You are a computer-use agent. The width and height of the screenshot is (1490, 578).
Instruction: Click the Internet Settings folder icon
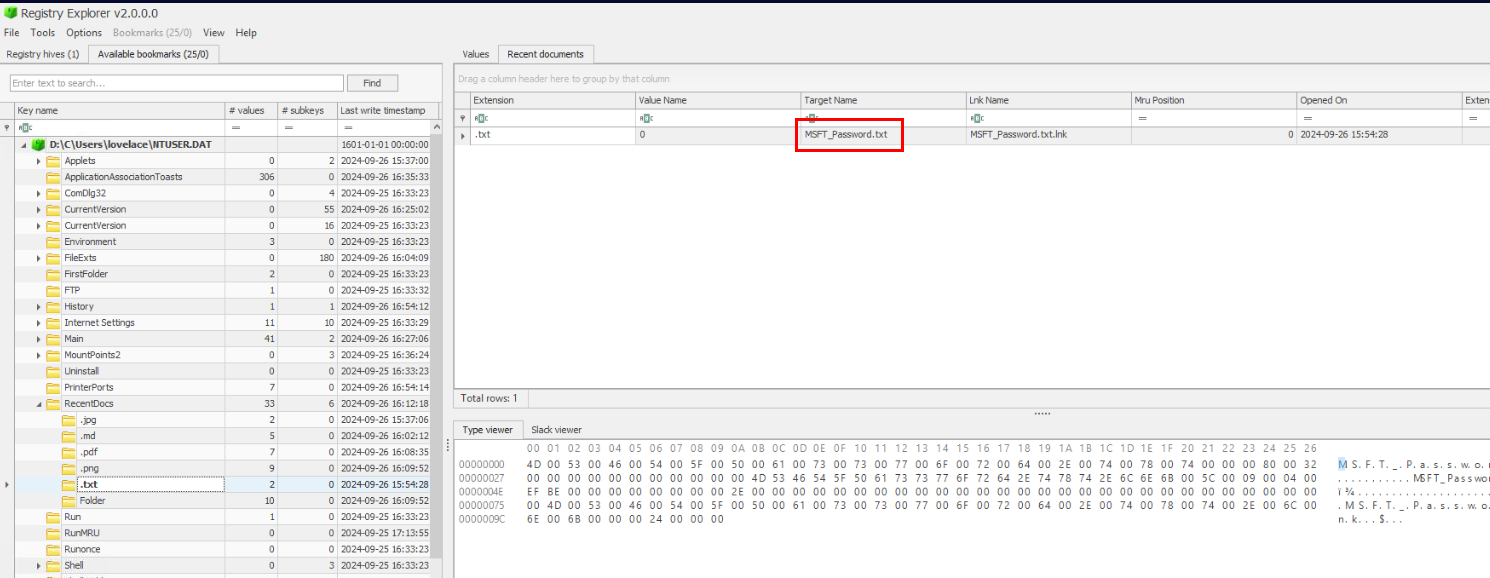[53, 323]
